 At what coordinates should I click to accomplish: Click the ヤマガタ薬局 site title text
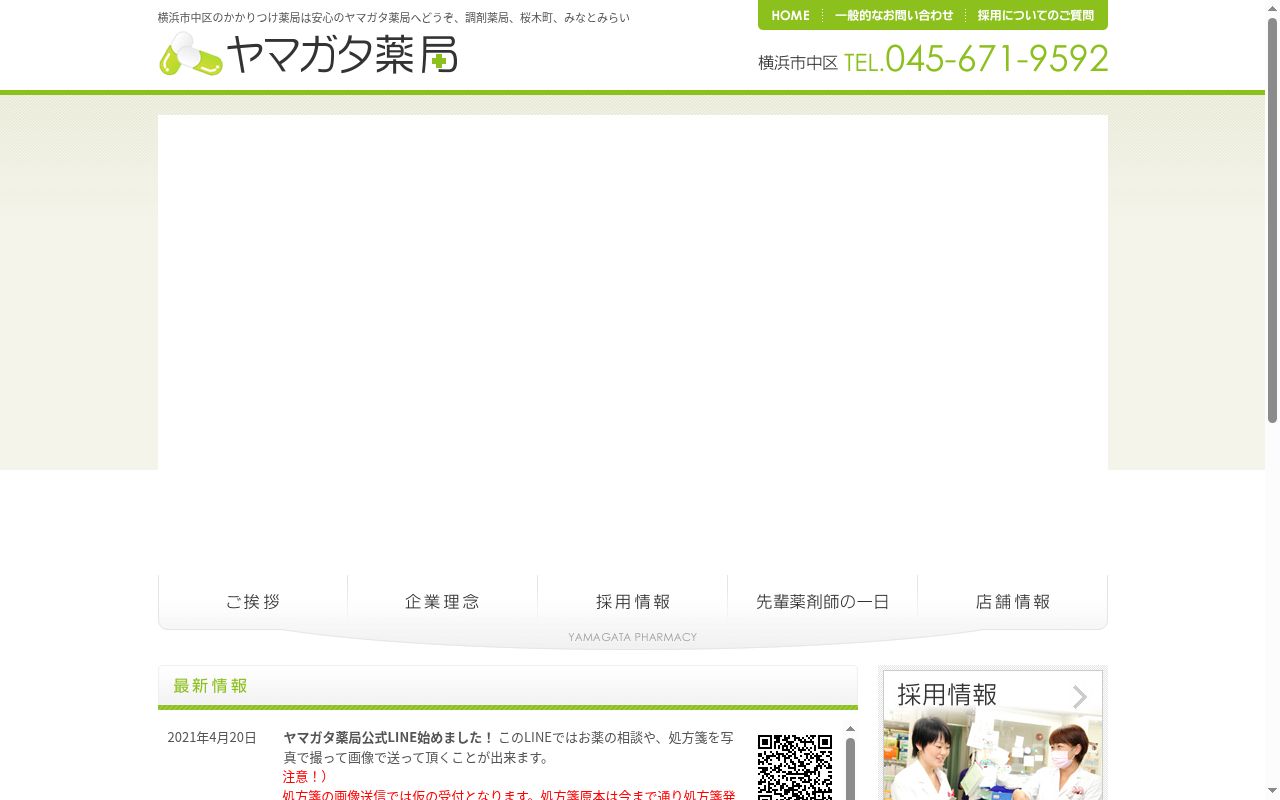(342, 54)
